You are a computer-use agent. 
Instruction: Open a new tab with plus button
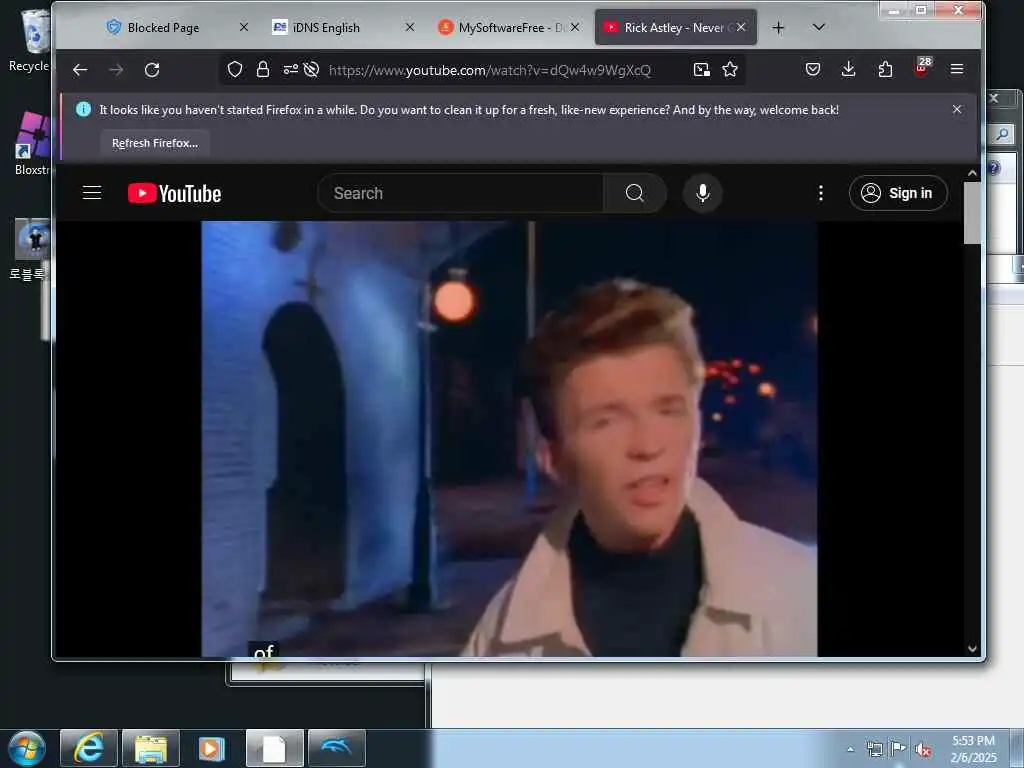coord(778,27)
